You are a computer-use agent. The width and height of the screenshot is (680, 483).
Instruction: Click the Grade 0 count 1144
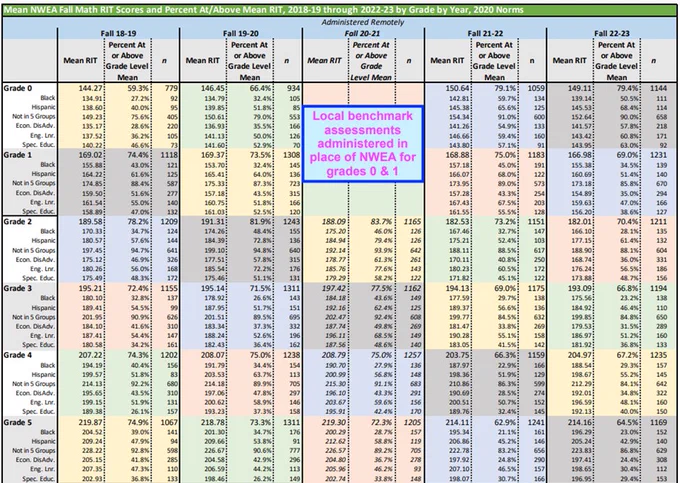[658, 88]
